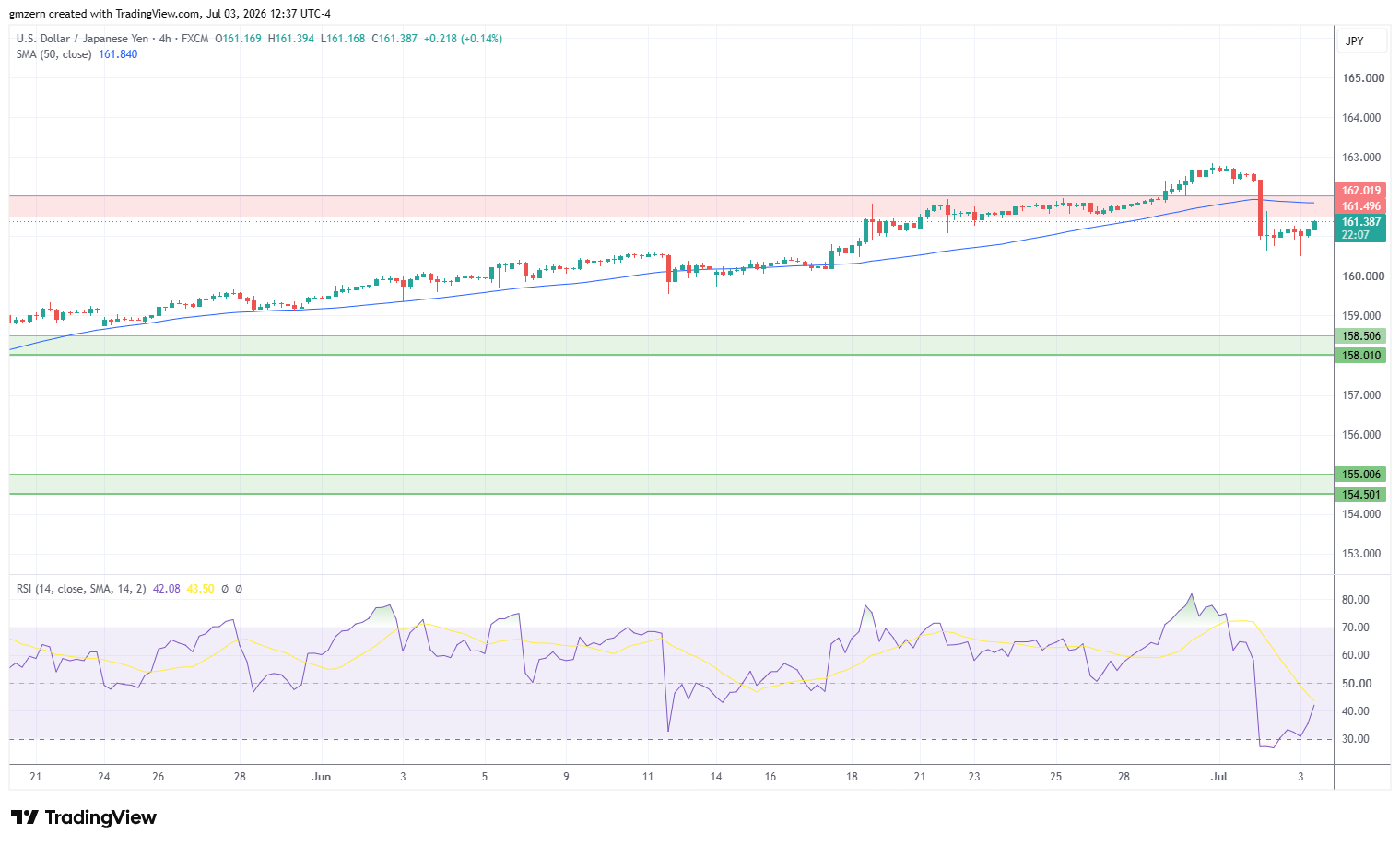Screen dimensions: 1400x845
Task: Click the 11 date on time axis
Action: tap(648, 777)
